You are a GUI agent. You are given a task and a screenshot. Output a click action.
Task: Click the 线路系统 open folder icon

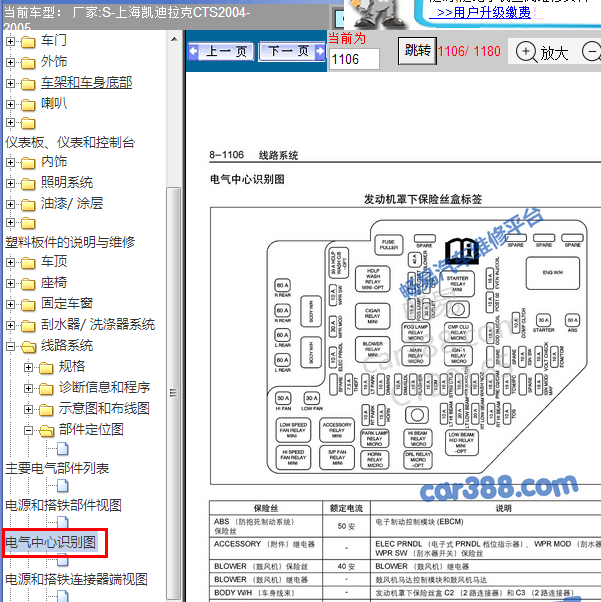click(28, 347)
